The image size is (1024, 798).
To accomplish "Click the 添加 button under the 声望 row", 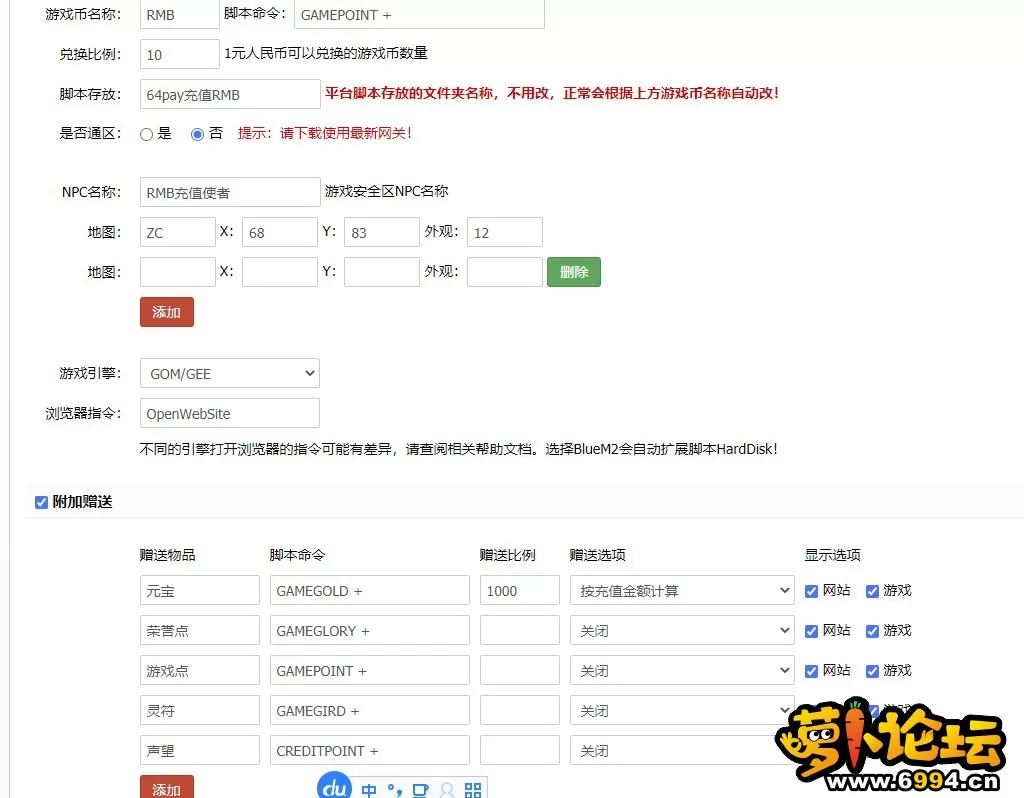I will (x=166, y=789).
